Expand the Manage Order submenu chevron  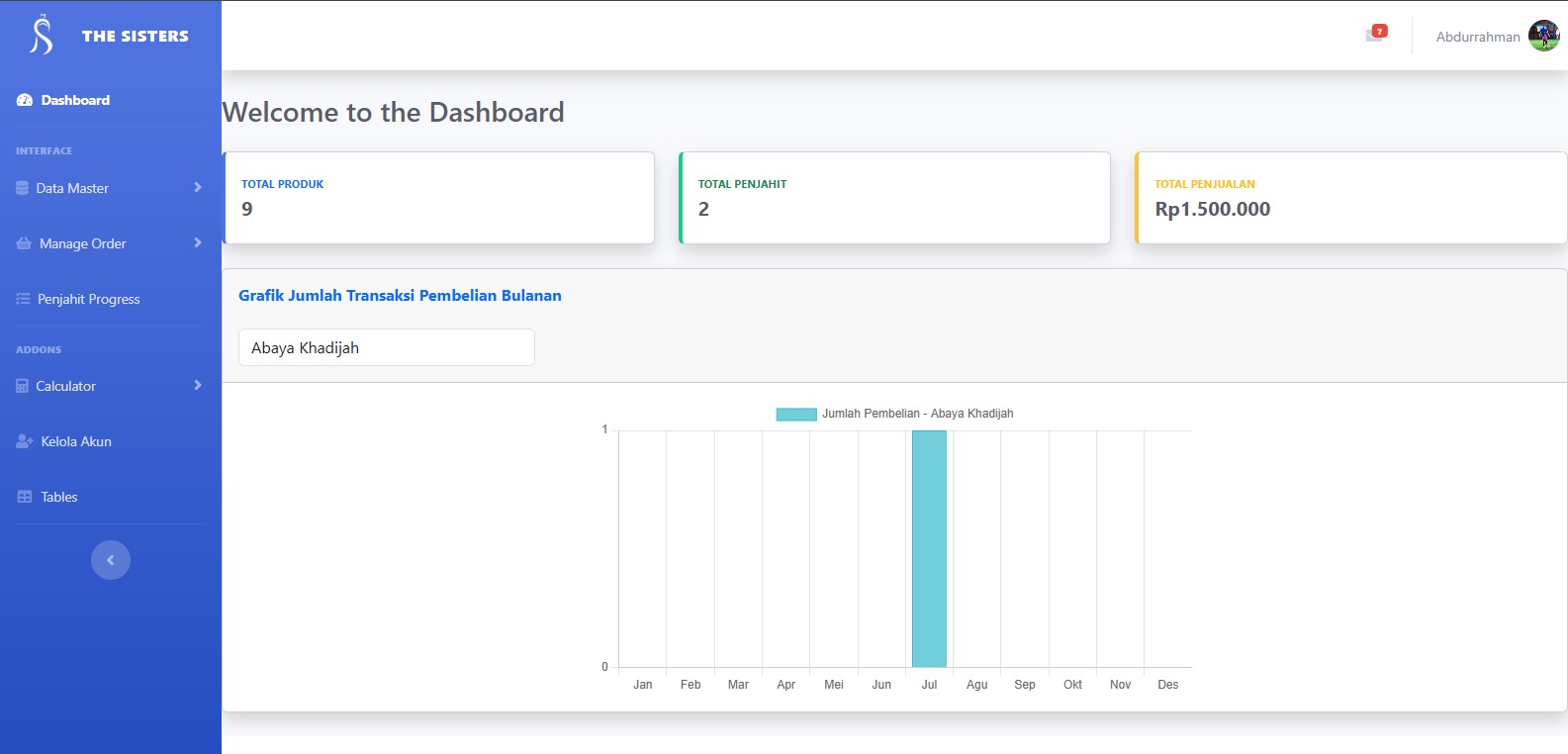point(198,242)
